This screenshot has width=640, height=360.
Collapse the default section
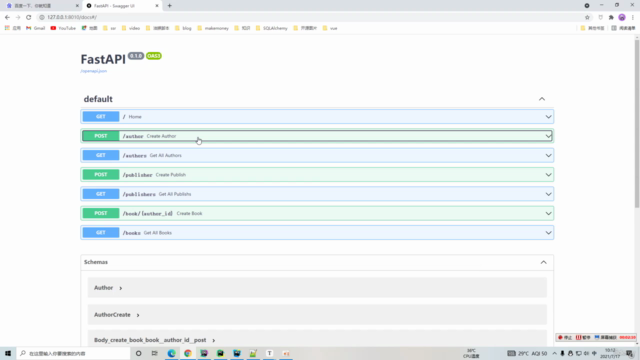pyautogui.click(x=542, y=99)
